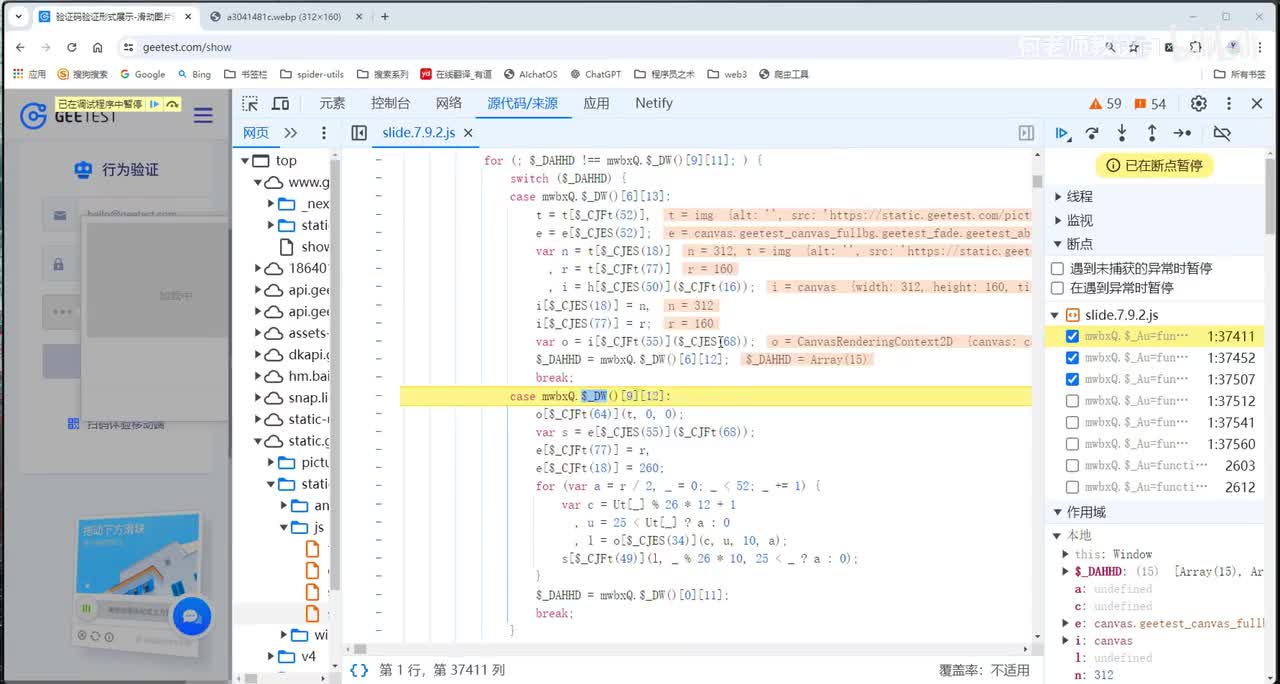Image resolution: width=1280 pixels, height=684 pixels.
Task: Collapse the top frame tree node
Action: pos(245,160)
